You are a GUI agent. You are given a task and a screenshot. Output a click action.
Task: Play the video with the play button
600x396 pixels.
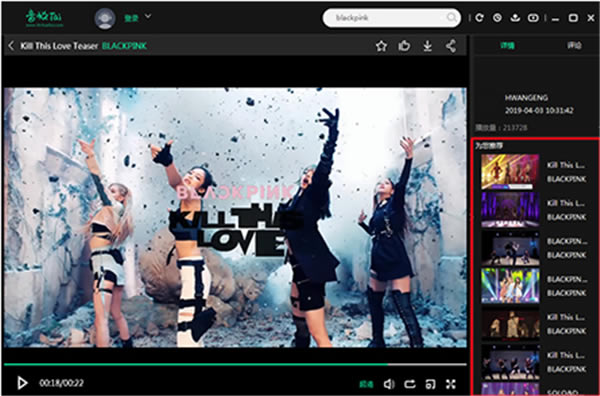point(22,383)
